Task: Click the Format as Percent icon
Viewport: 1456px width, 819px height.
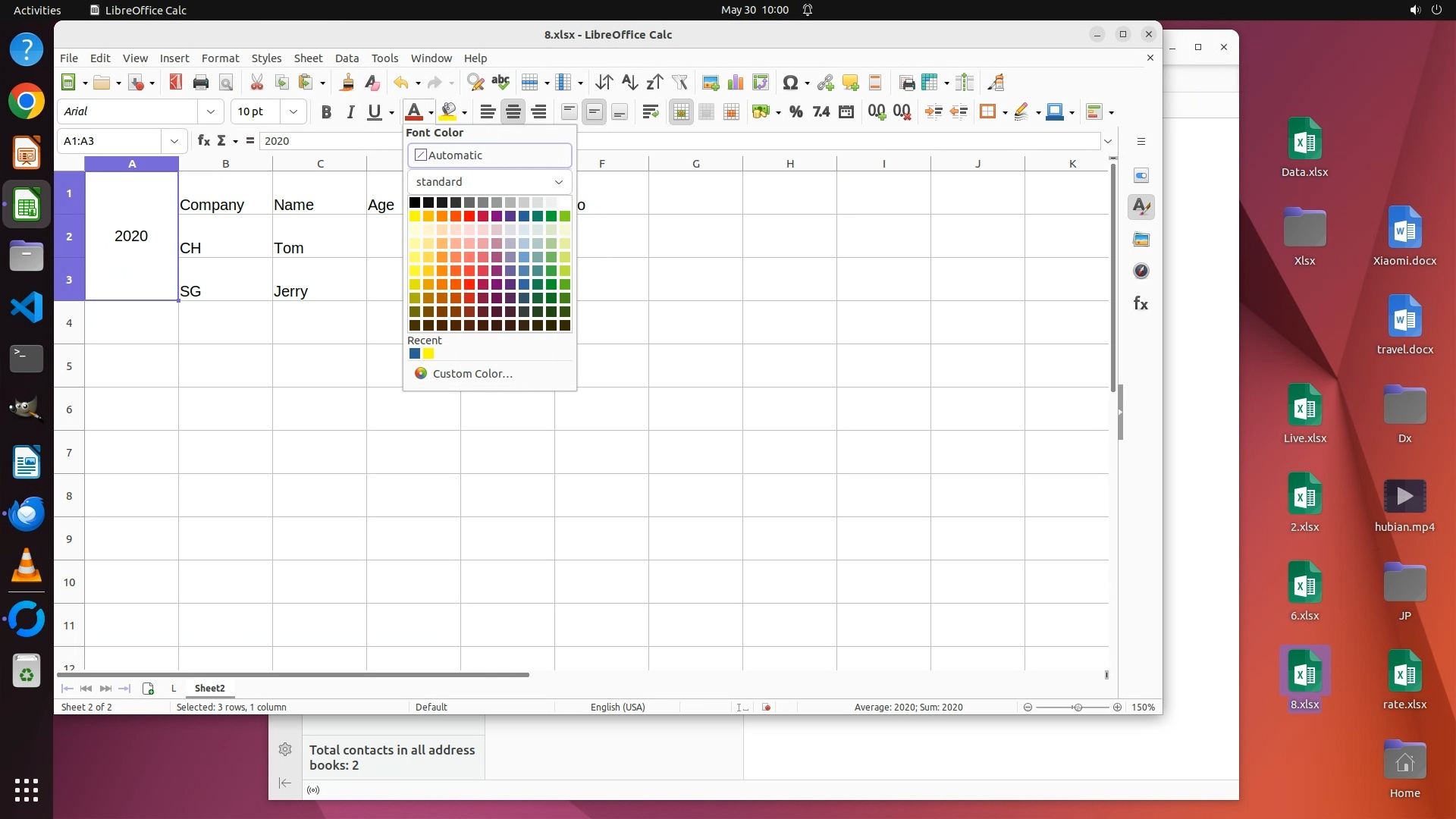Action: click(x=795, y=112)
